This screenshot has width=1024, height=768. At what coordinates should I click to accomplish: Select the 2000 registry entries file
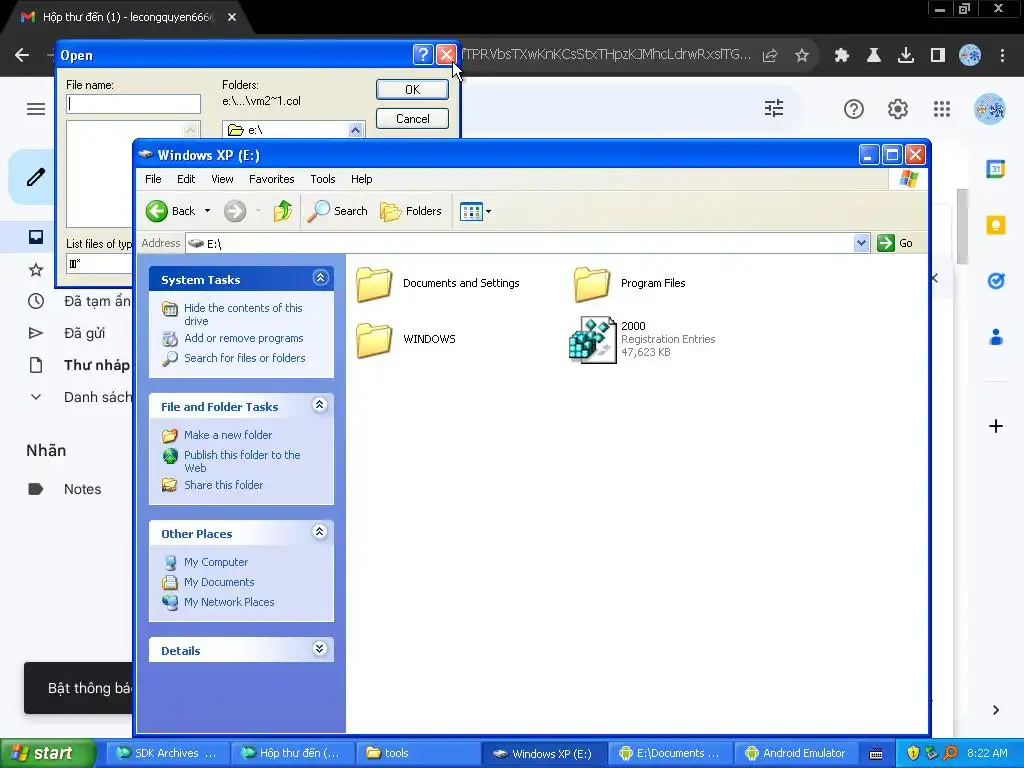(642, 339)
